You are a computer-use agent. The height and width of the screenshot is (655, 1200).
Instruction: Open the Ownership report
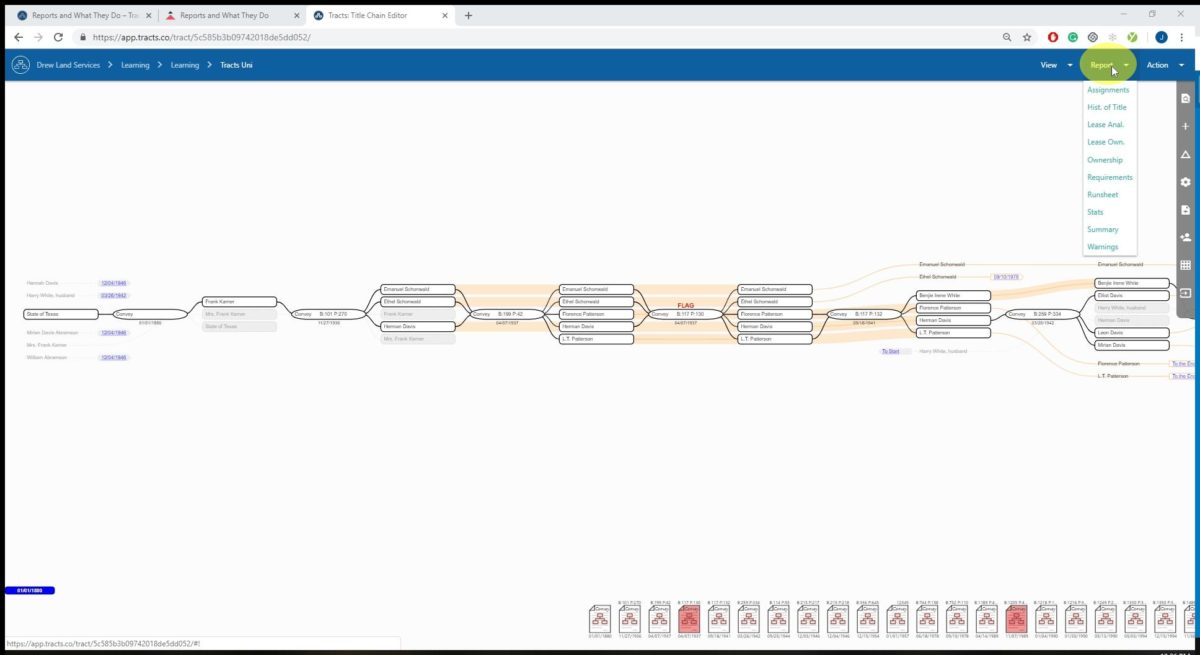(x=1105, y=160)
